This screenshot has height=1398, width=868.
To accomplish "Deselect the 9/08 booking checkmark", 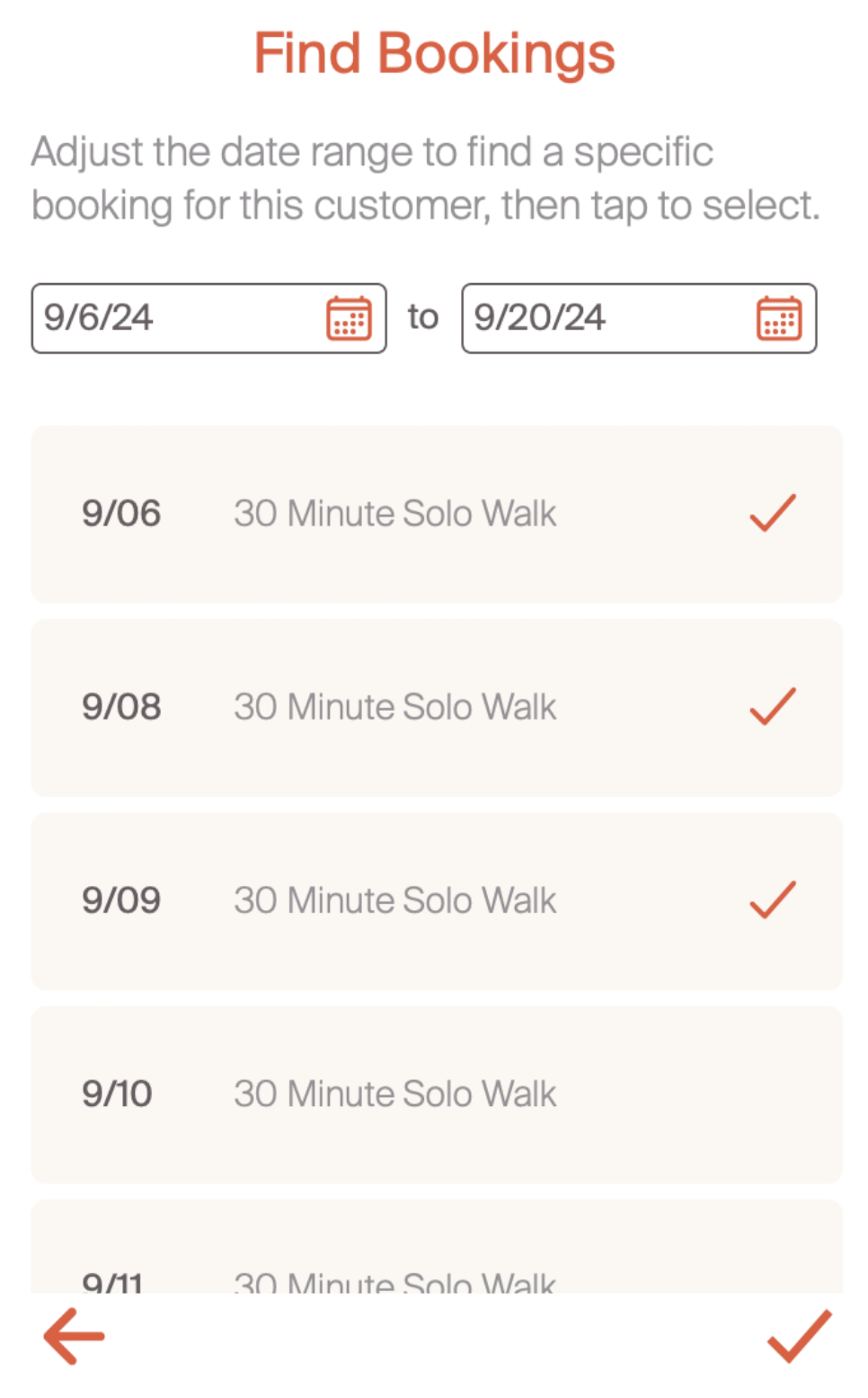I will pos(773,706).
